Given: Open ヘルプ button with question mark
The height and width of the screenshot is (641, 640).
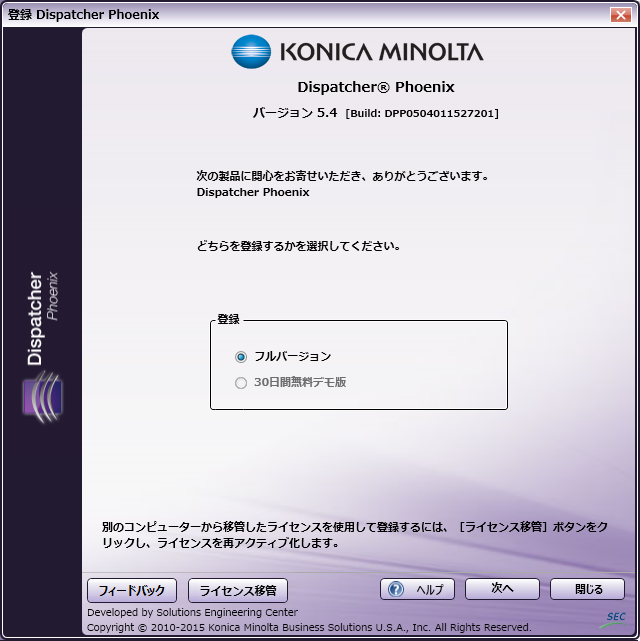Looking at the screenshot, I should tap(417, 589).
